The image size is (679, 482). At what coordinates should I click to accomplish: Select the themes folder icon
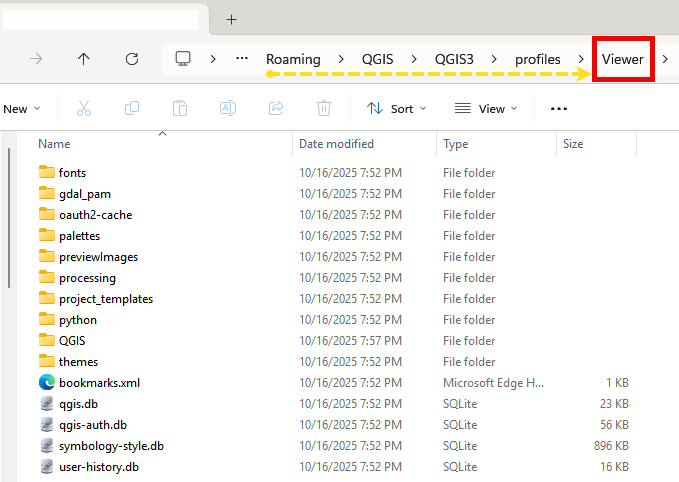tap(47, 361)
